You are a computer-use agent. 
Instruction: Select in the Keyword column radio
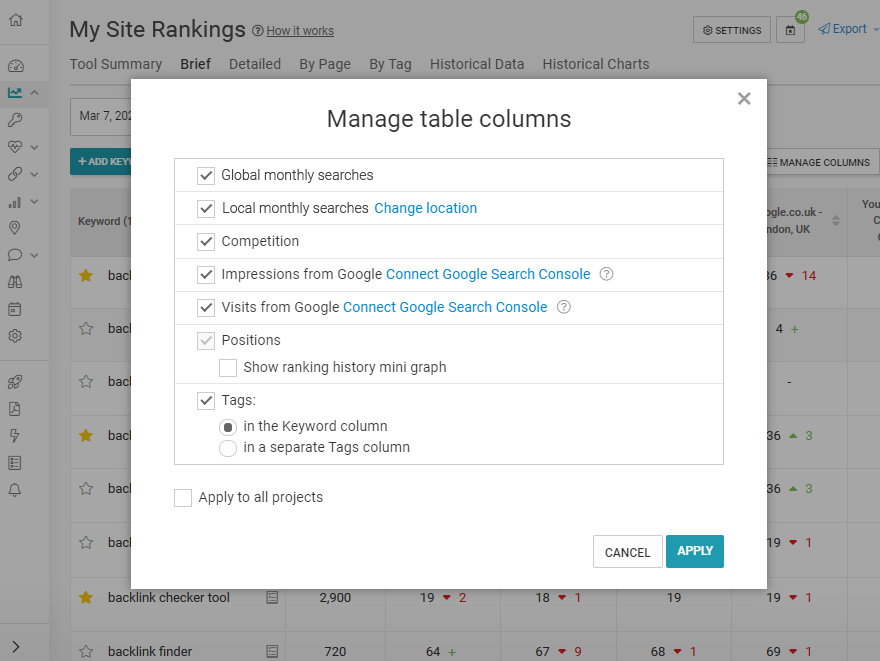click(x=228, y=428)
